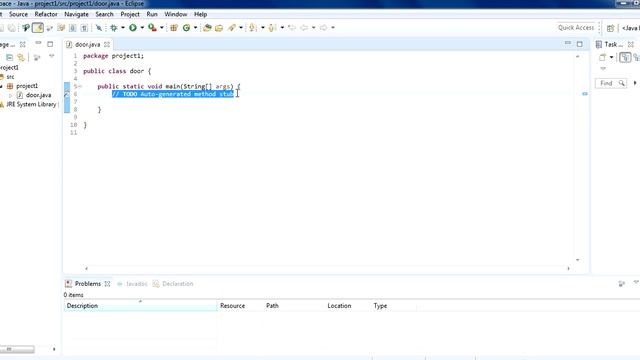Click the Debug bug icon in toolbar
Viewport: 640px width, 360px height.
tap(114, 28)
